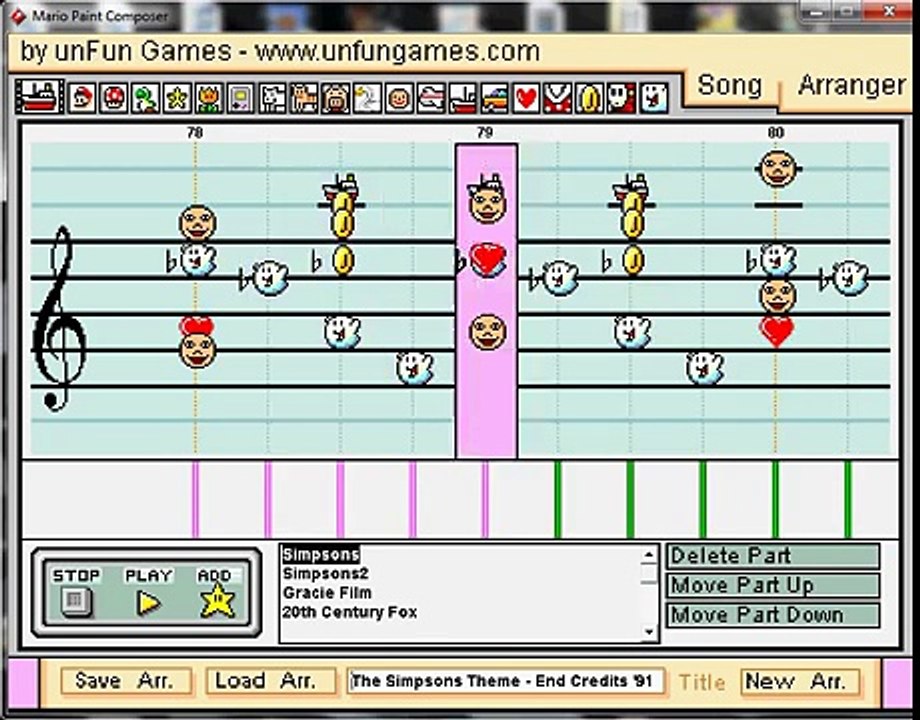
Task: Select the Airplane instrument icon
Action: click(x=431, y=97)
